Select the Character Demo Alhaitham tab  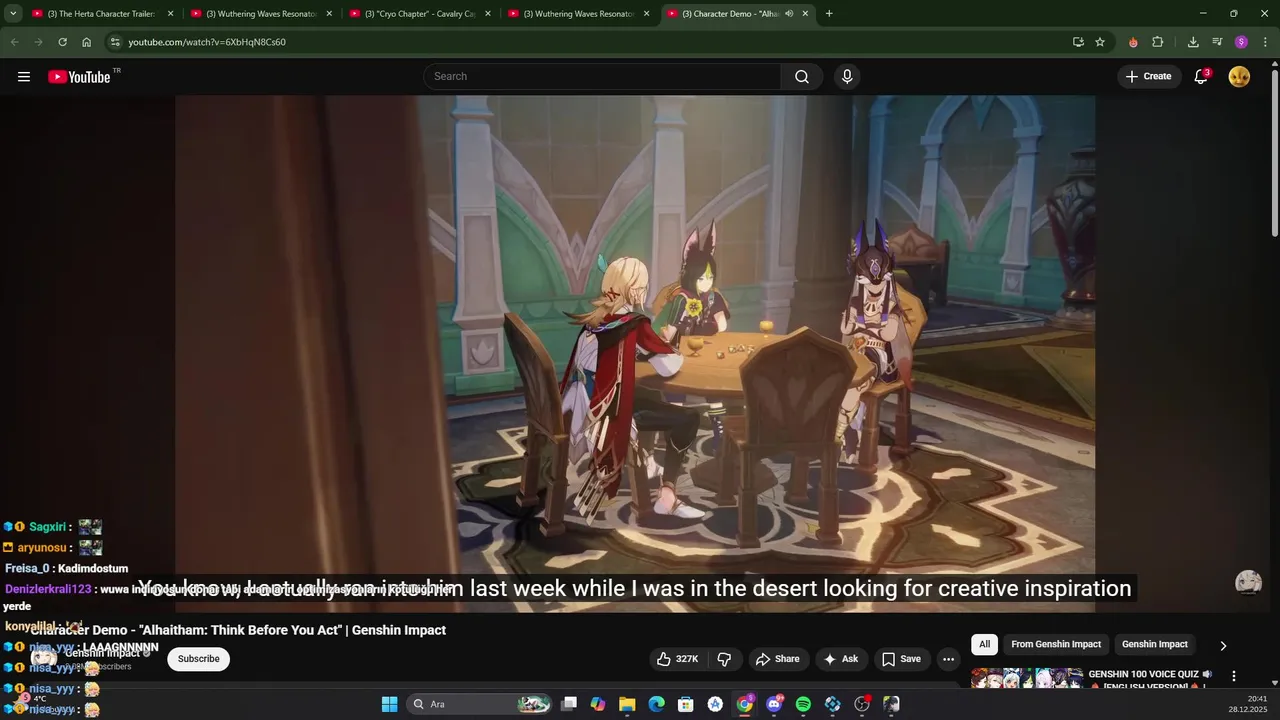[738, 14]
